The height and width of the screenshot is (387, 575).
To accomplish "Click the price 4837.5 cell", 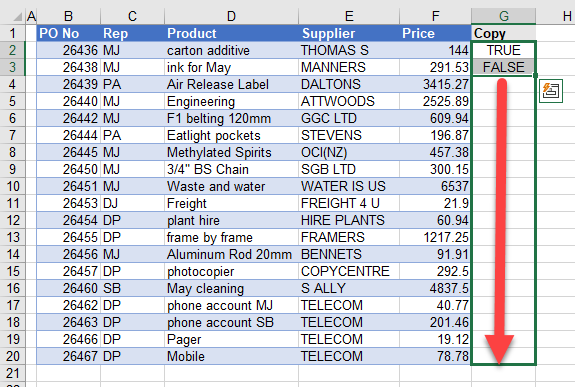I will tap(435, 288).
